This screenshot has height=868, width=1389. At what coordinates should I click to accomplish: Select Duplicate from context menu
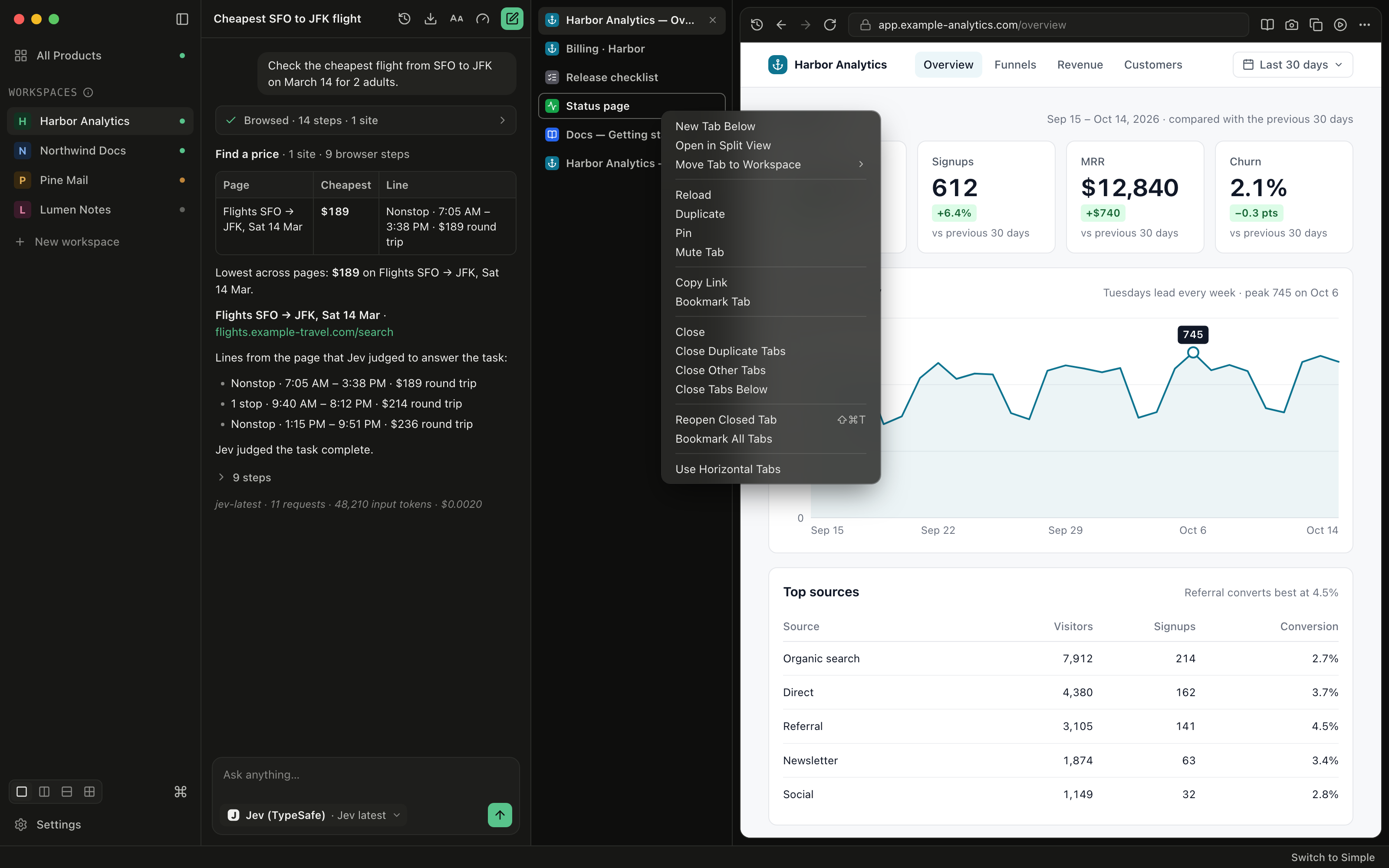tap(770, 214)
